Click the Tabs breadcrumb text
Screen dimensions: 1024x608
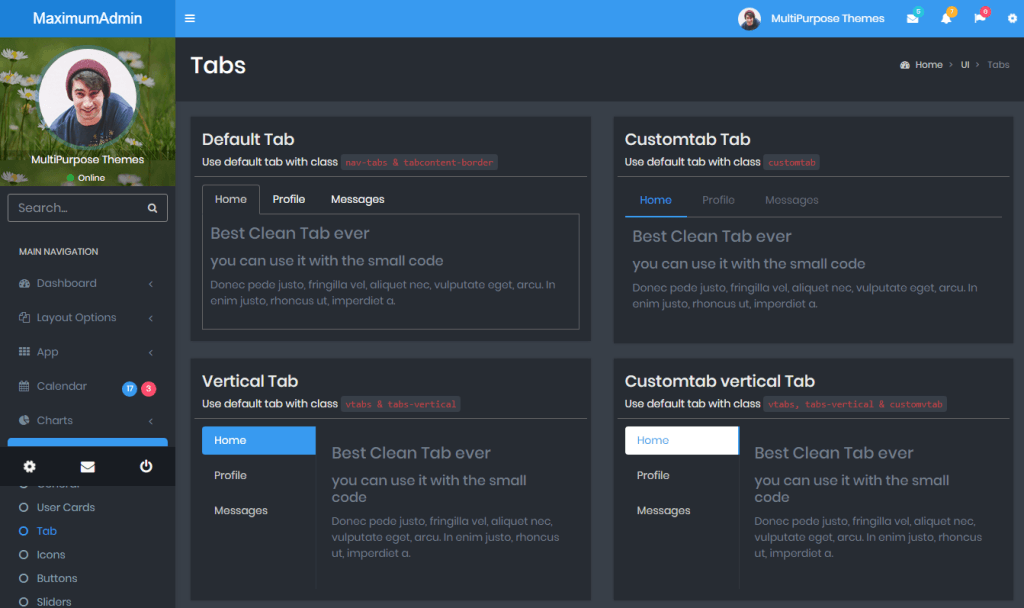coord(998,65)
